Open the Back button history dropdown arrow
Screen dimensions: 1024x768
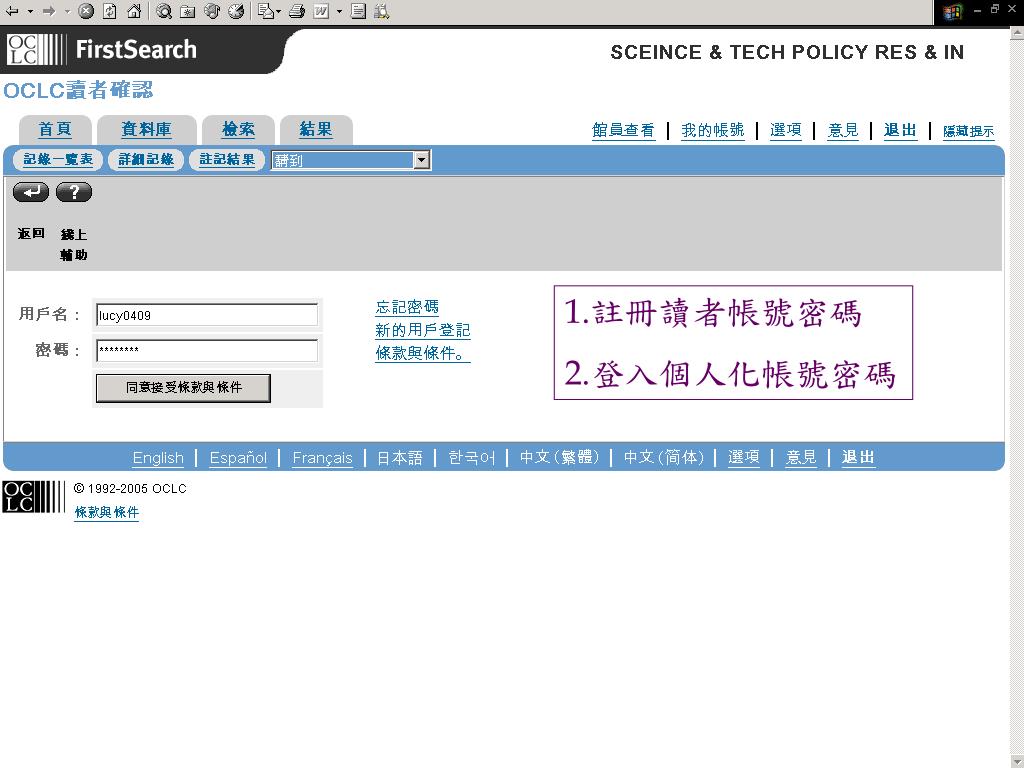coord(30,11)
